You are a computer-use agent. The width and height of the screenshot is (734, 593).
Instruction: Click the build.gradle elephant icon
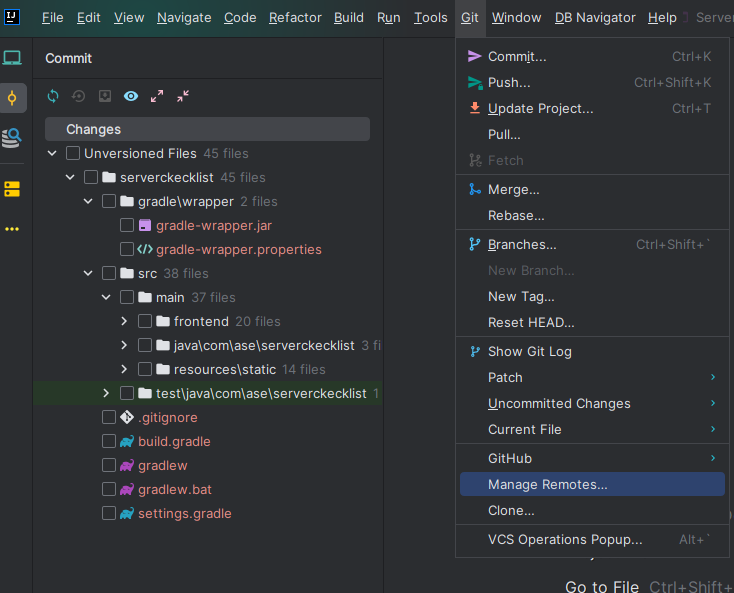pos(127,441)
